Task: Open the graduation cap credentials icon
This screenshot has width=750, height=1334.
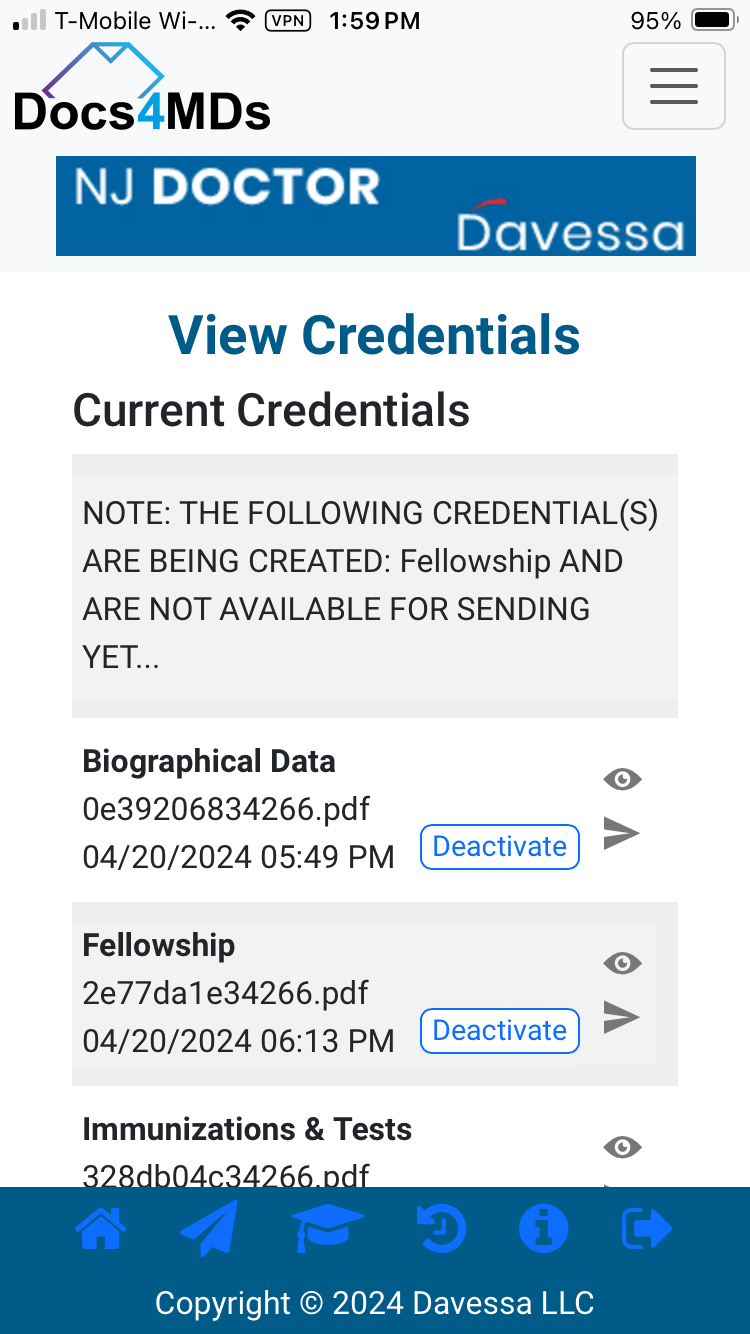Action: 327,1229
